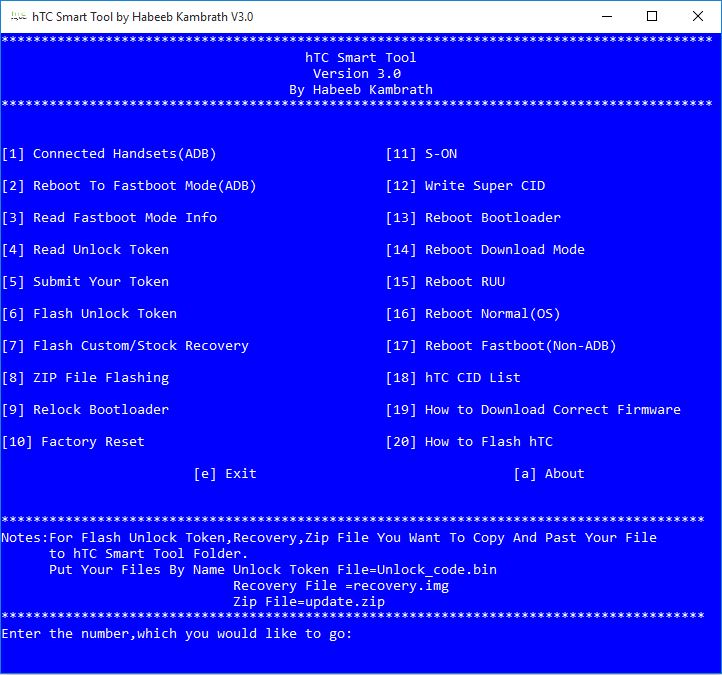Screen dimensions: 722x675
Task: Click 'Unlock Token File=Unlock_code.bin' note text
Action: (x=365, y=570)
